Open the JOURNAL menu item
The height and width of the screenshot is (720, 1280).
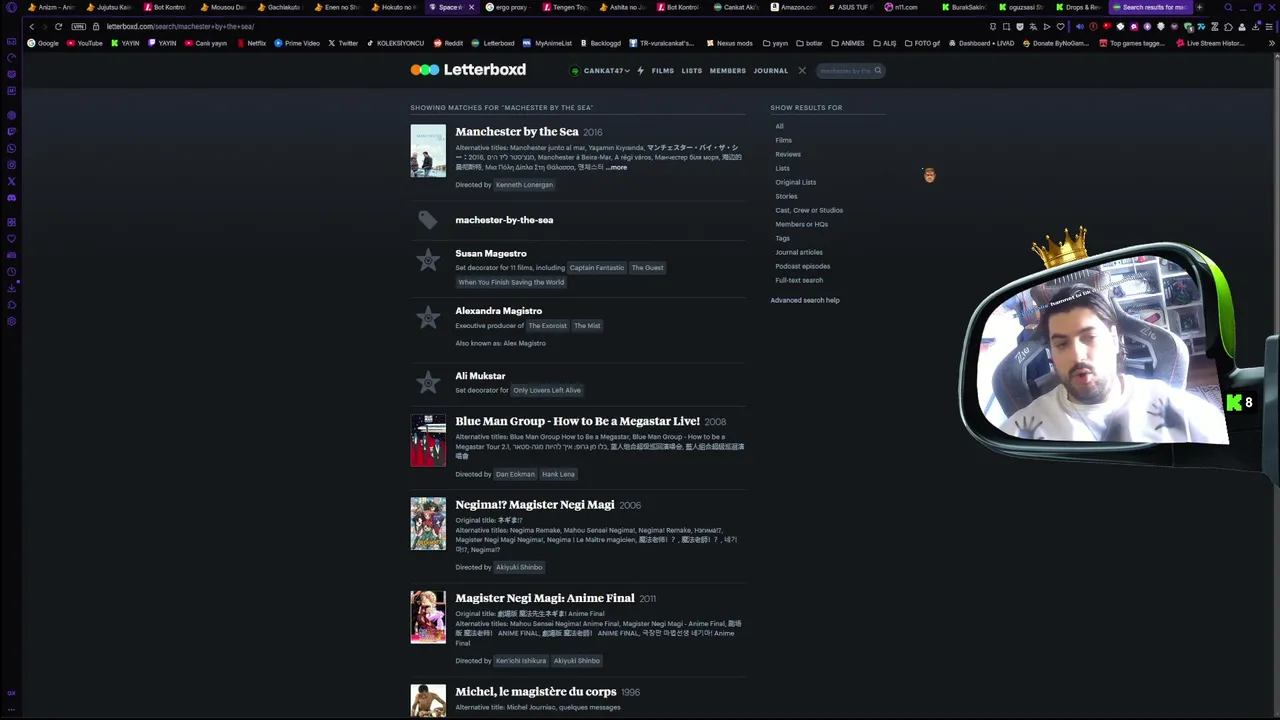[x=771, y=71]
